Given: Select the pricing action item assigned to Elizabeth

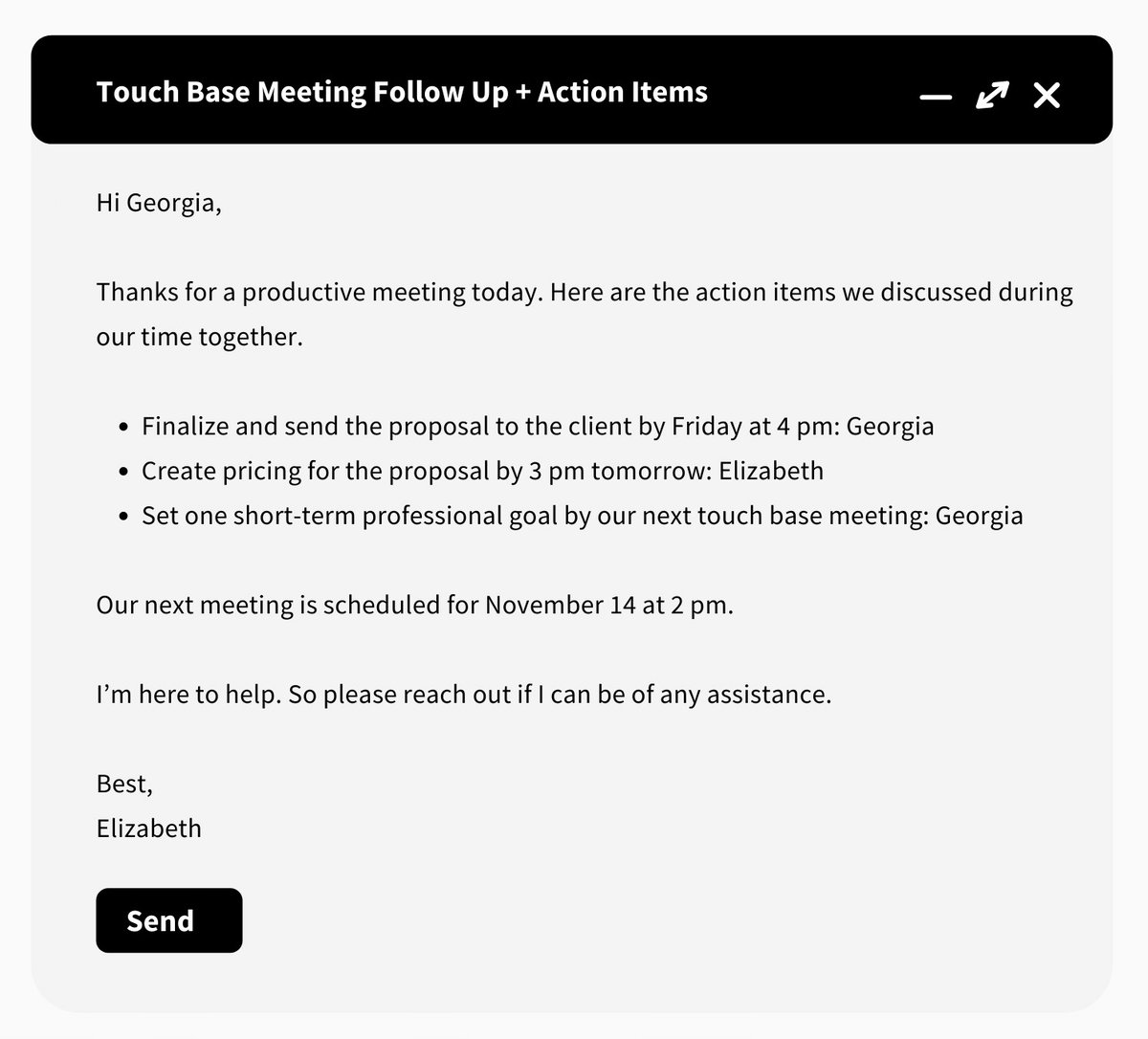Looking at the screenshot, I should click(482, 471).
